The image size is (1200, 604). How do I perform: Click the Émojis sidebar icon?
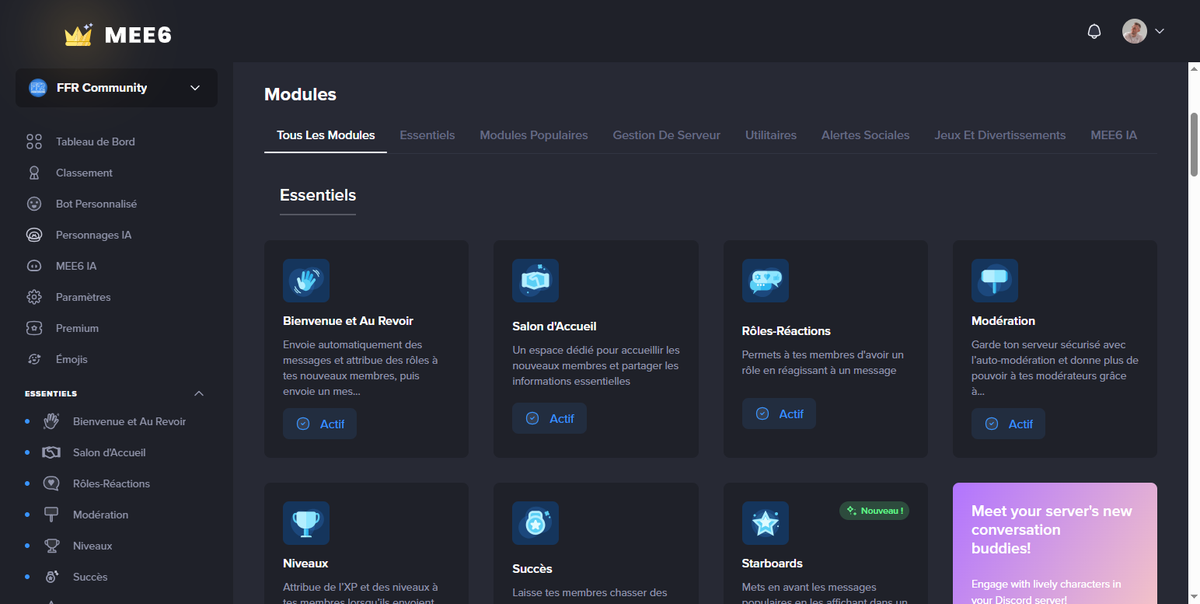coord(34,359)
